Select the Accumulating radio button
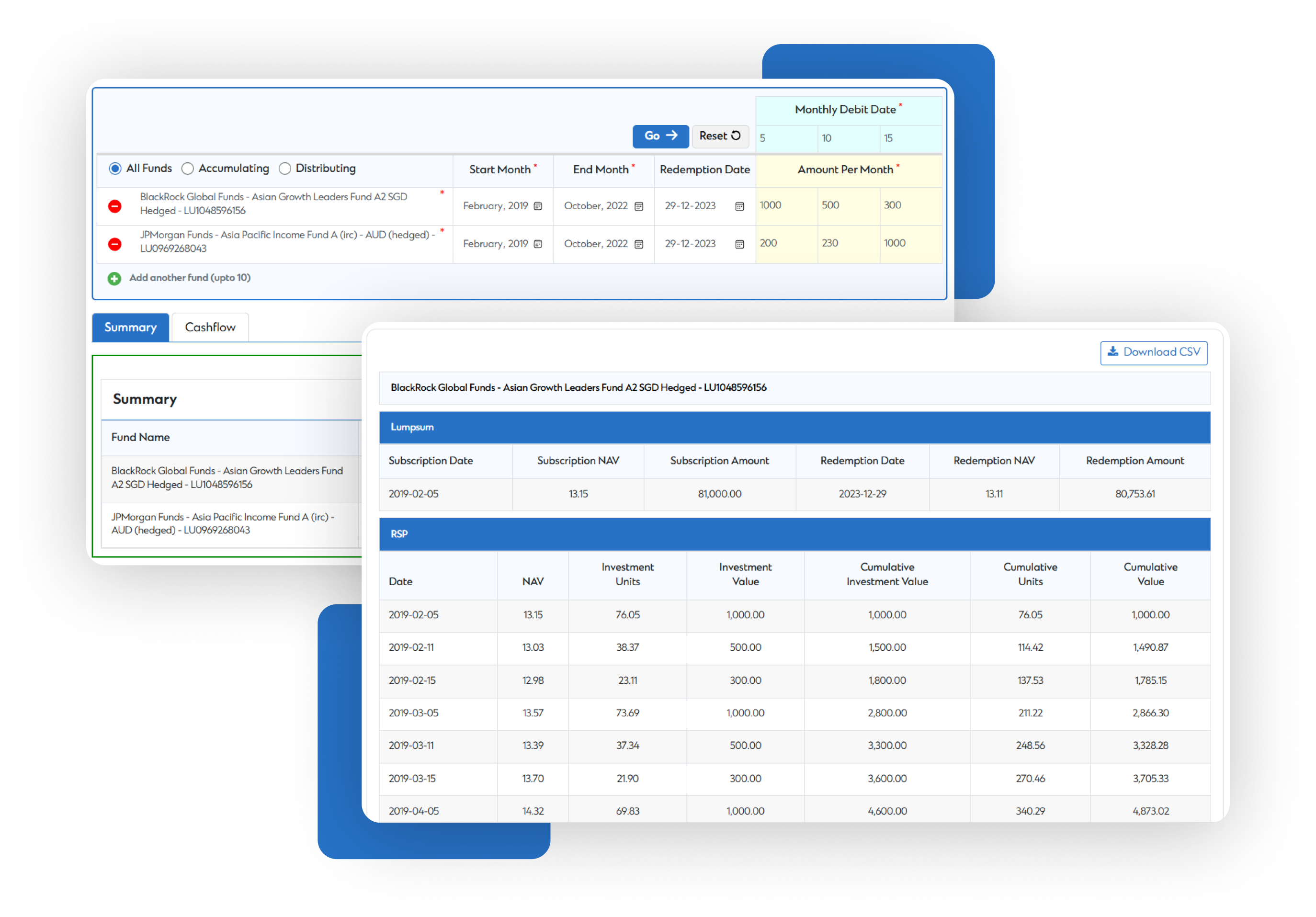1316x917 pixels. tap(187, 169)
